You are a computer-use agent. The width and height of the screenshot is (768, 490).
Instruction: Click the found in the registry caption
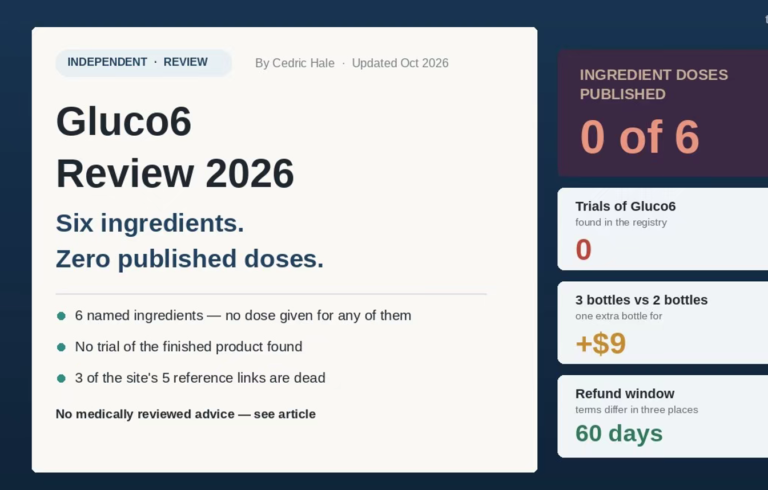pos(621,222)
